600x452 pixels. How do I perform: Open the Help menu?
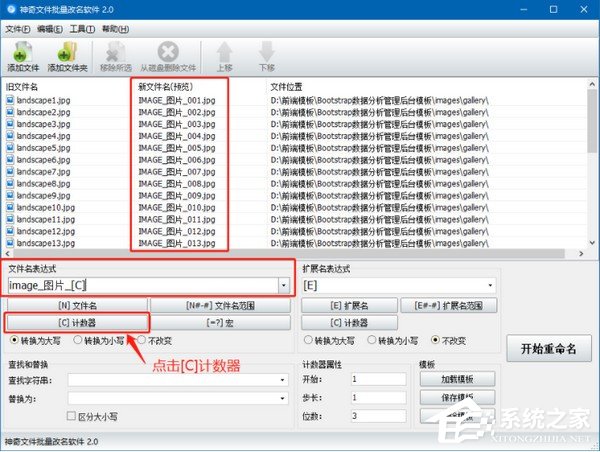click(115, 29)
